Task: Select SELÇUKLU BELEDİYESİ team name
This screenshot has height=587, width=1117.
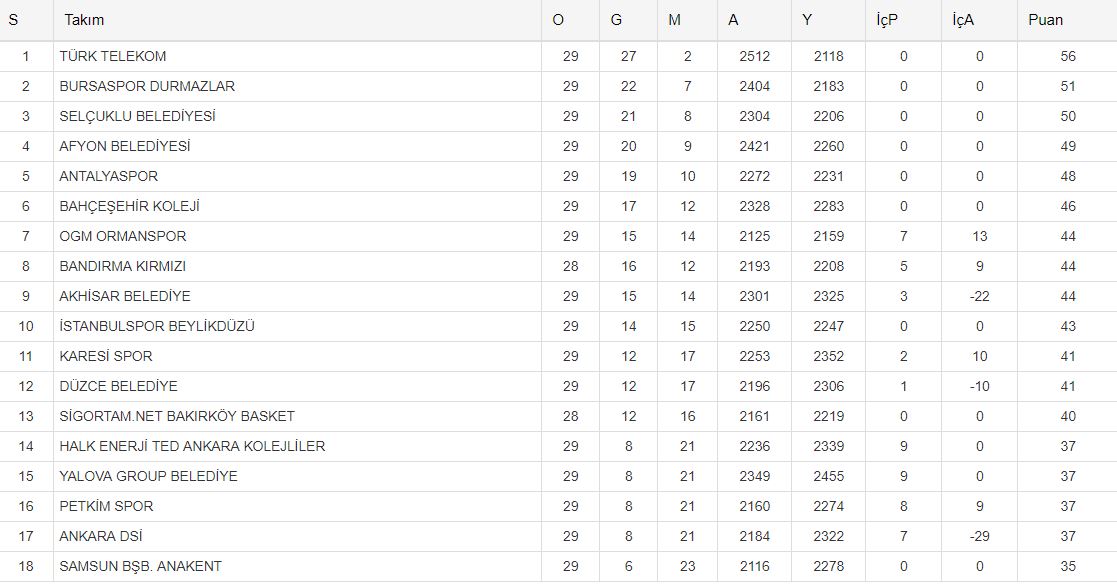Action: [137, 116]
